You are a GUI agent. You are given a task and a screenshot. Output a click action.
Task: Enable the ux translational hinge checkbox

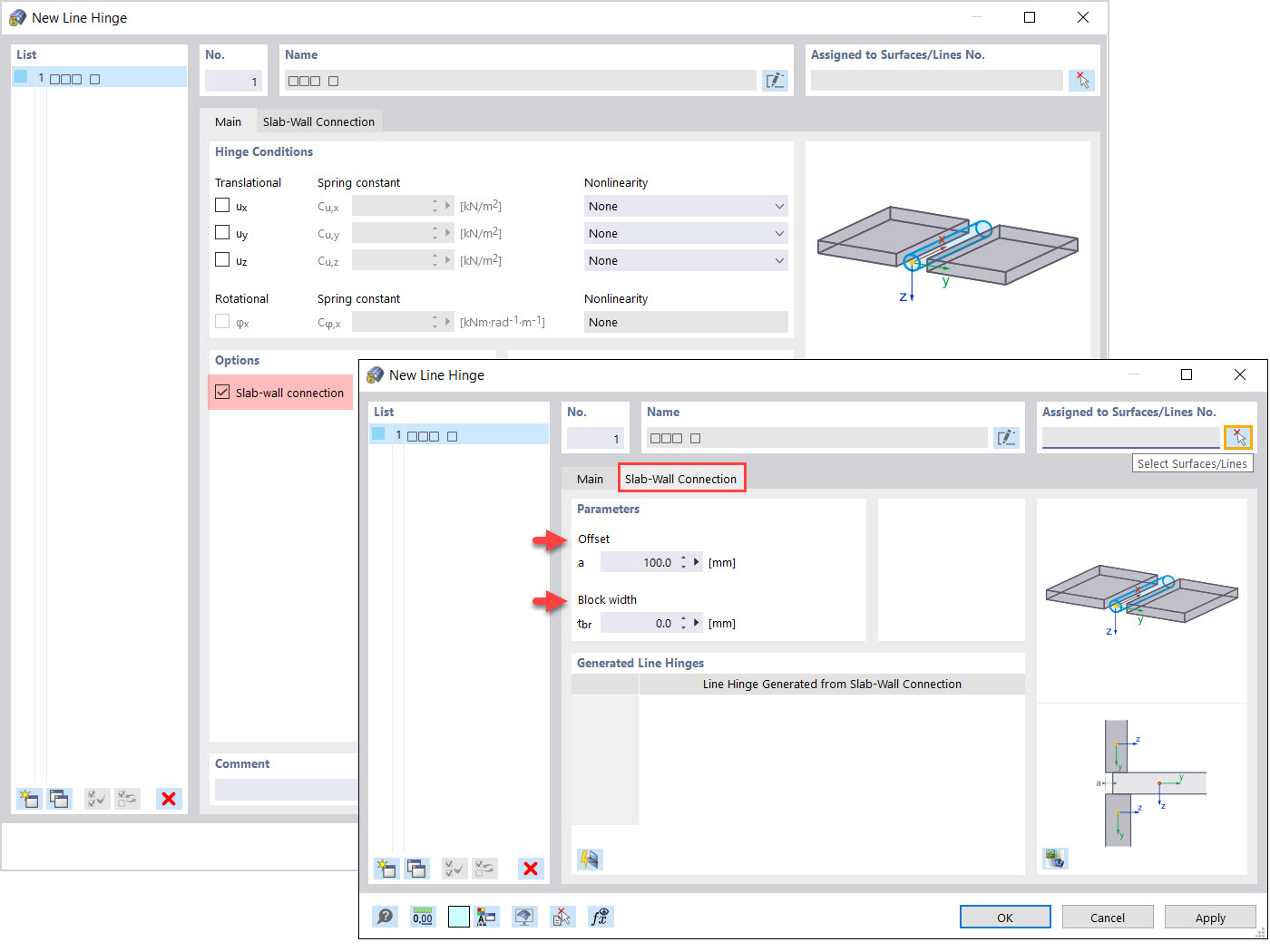pyautogui.click(x=222, y=206)
